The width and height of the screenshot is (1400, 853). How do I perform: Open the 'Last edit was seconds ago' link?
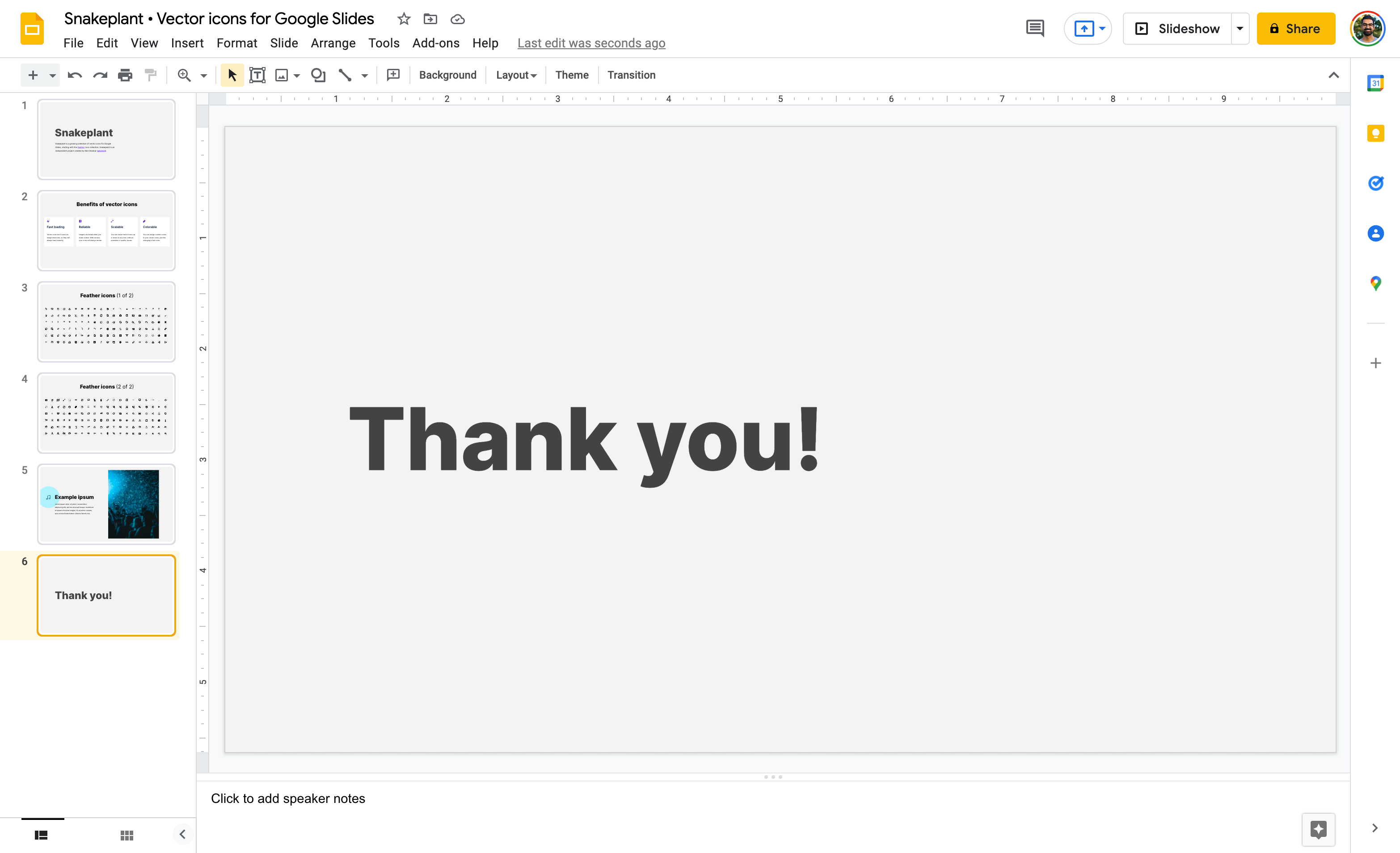click(591, 43)
